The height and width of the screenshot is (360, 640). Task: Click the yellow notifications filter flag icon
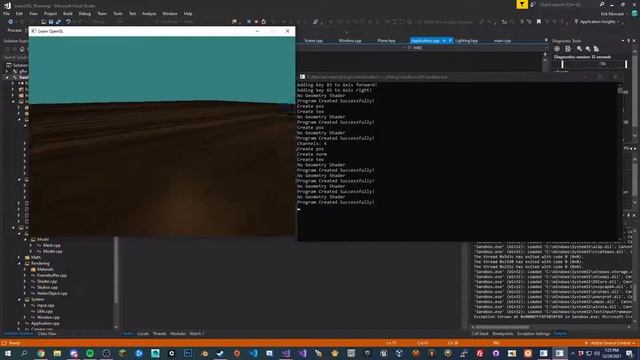[522, 4]
